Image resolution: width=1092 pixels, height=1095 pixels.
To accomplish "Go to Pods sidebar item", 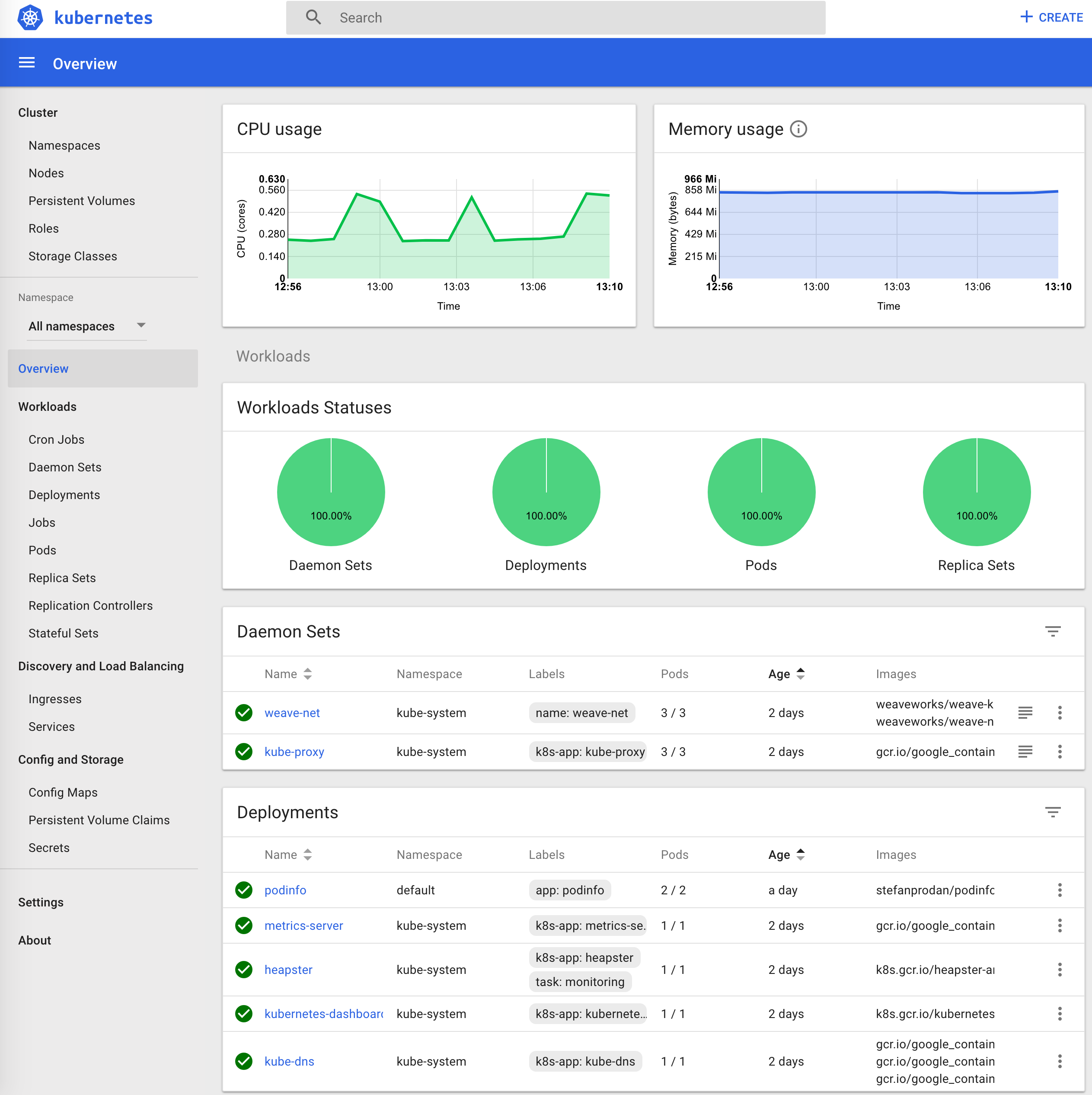I will point(42,551).
